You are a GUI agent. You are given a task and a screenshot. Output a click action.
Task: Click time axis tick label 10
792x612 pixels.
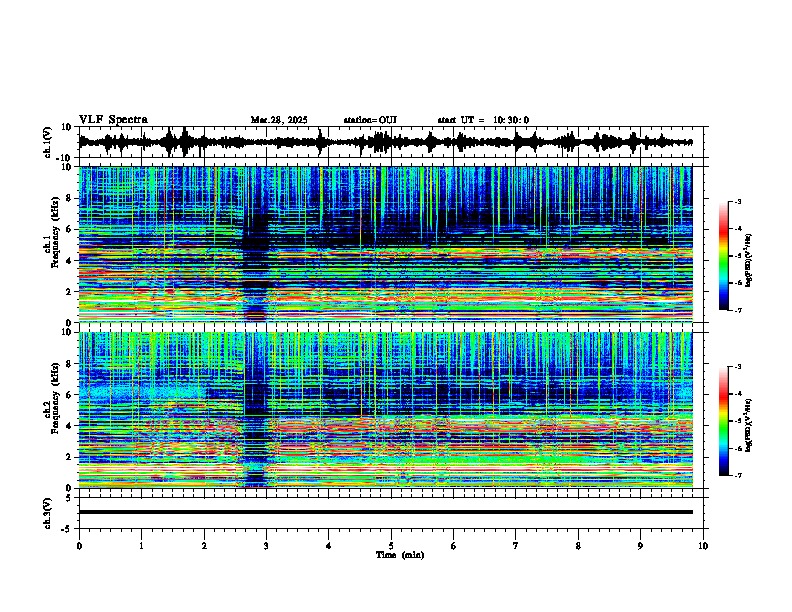tap(703, 546)
